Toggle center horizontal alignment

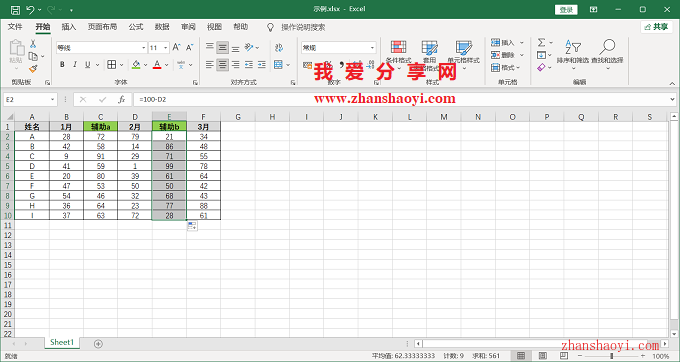point(222,65)
